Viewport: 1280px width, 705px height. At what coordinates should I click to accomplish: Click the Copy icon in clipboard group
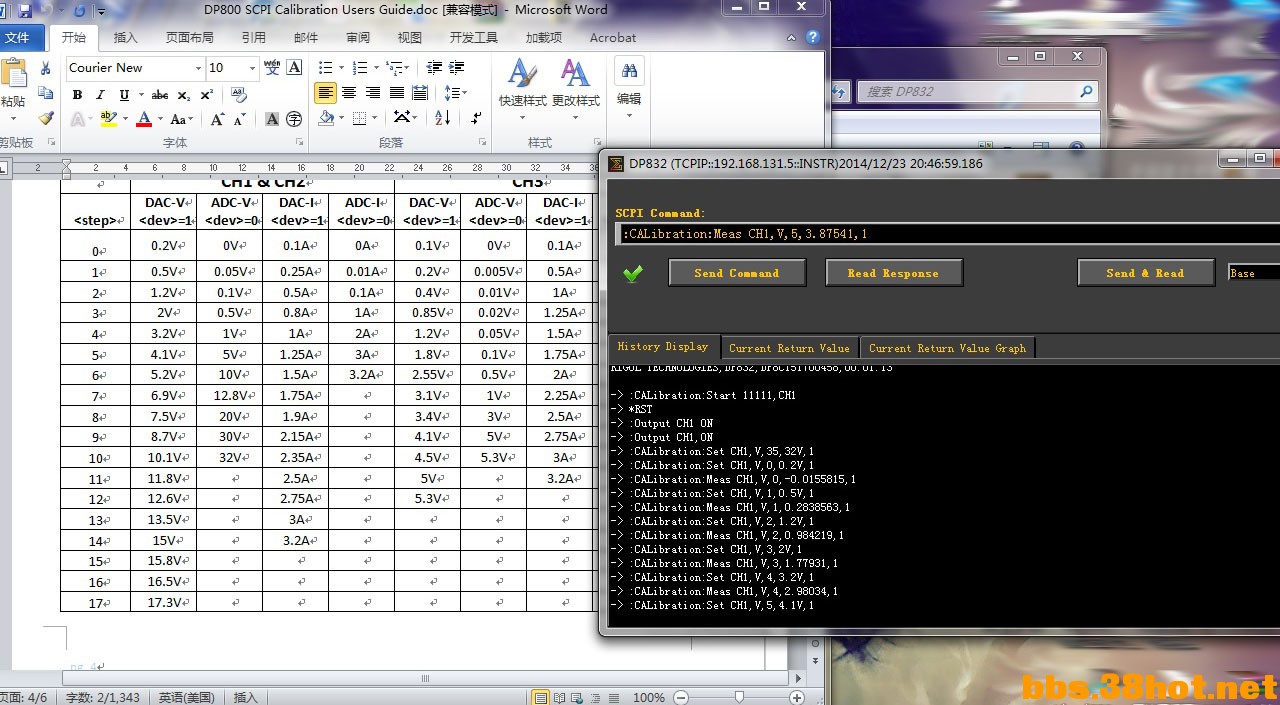pos(45,93)
